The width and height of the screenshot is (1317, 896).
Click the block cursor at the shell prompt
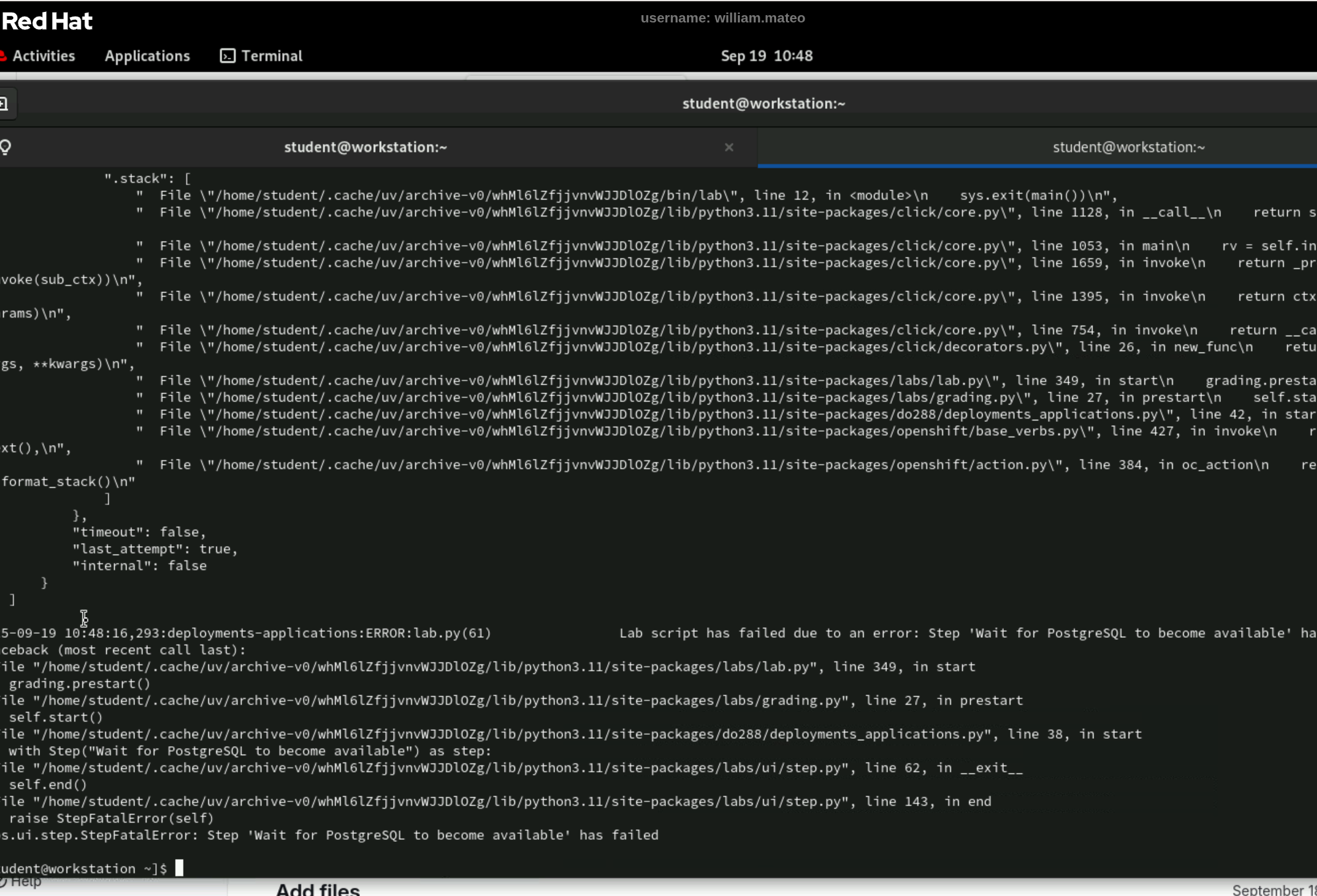tap(179, 868)
